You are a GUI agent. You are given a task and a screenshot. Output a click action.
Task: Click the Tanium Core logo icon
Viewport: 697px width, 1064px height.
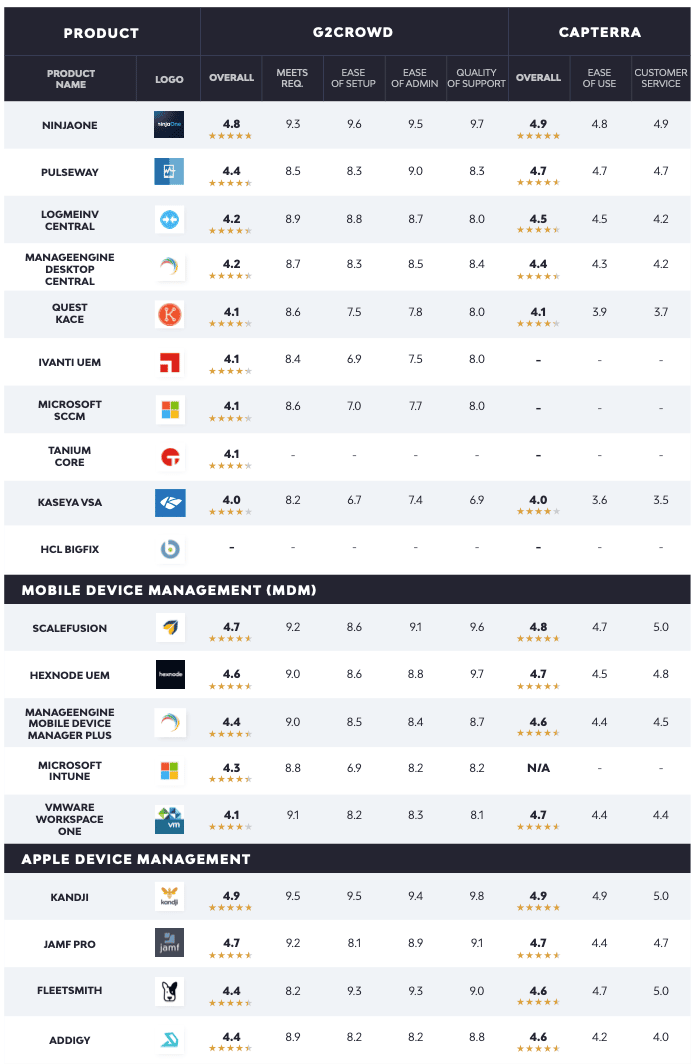tap(169, 457)
